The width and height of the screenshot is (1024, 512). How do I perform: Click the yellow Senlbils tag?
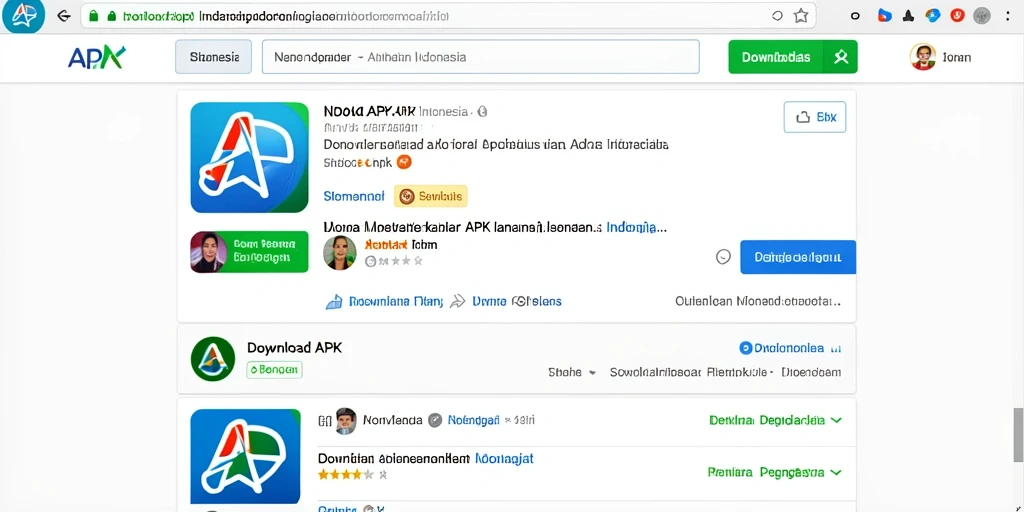coord(430,196)
